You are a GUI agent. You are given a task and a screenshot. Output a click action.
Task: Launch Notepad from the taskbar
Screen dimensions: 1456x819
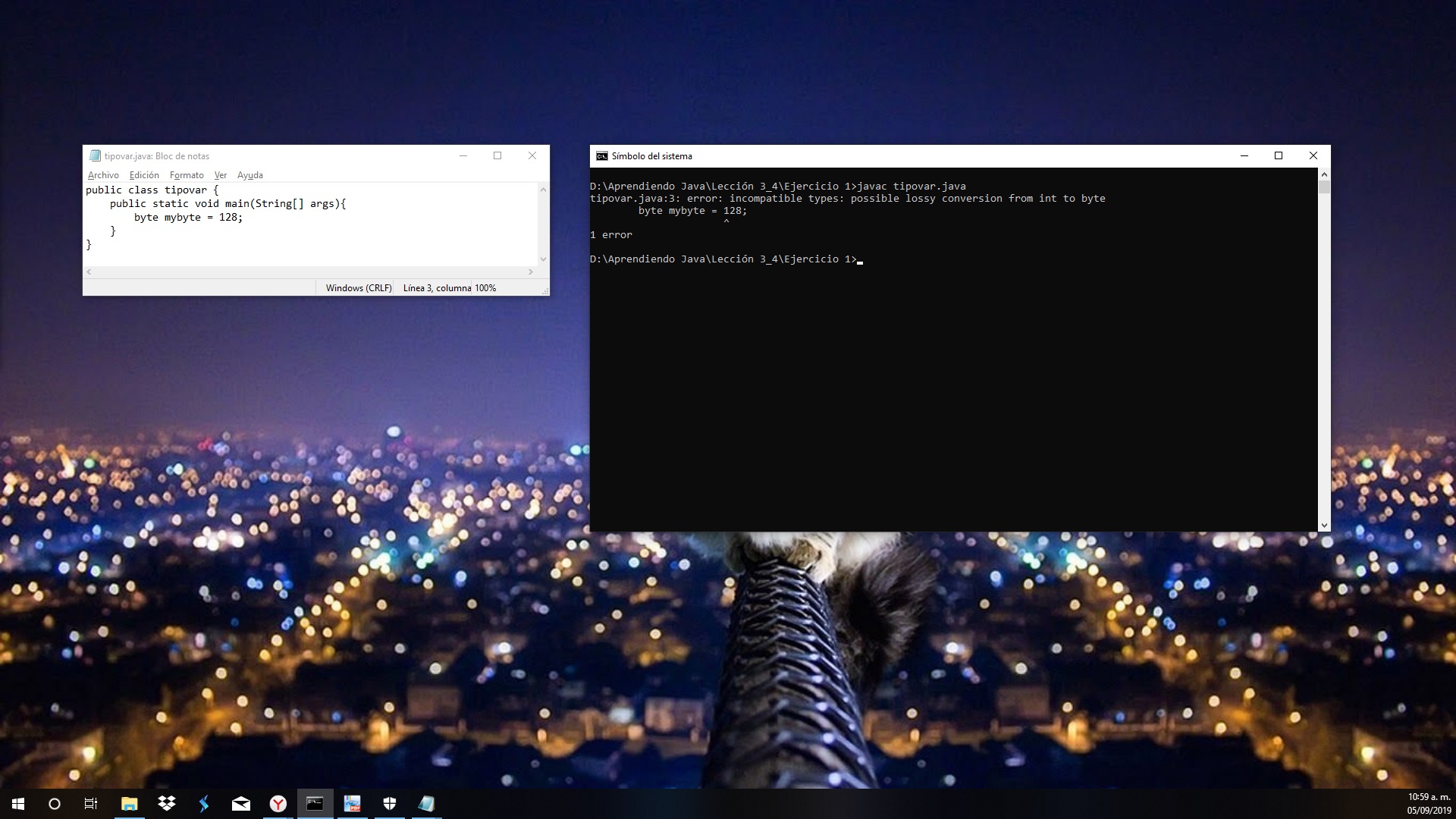click(426, 804)
